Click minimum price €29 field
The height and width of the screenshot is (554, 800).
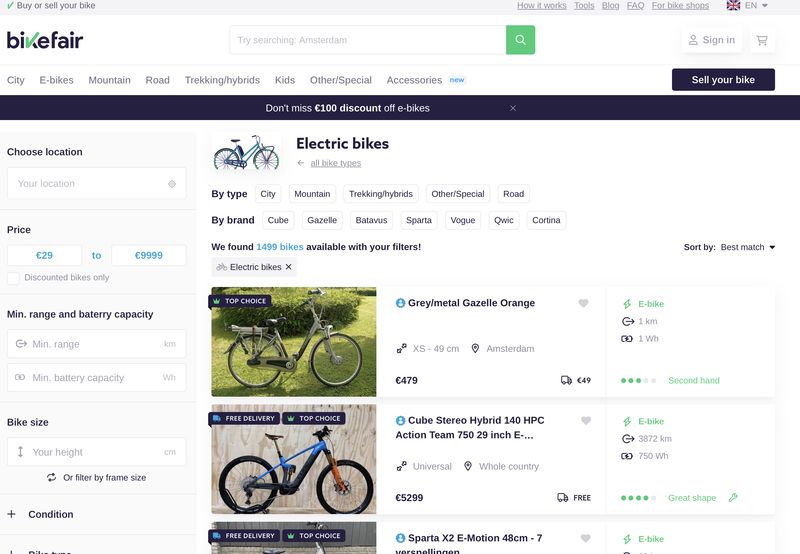click(44, 256)
